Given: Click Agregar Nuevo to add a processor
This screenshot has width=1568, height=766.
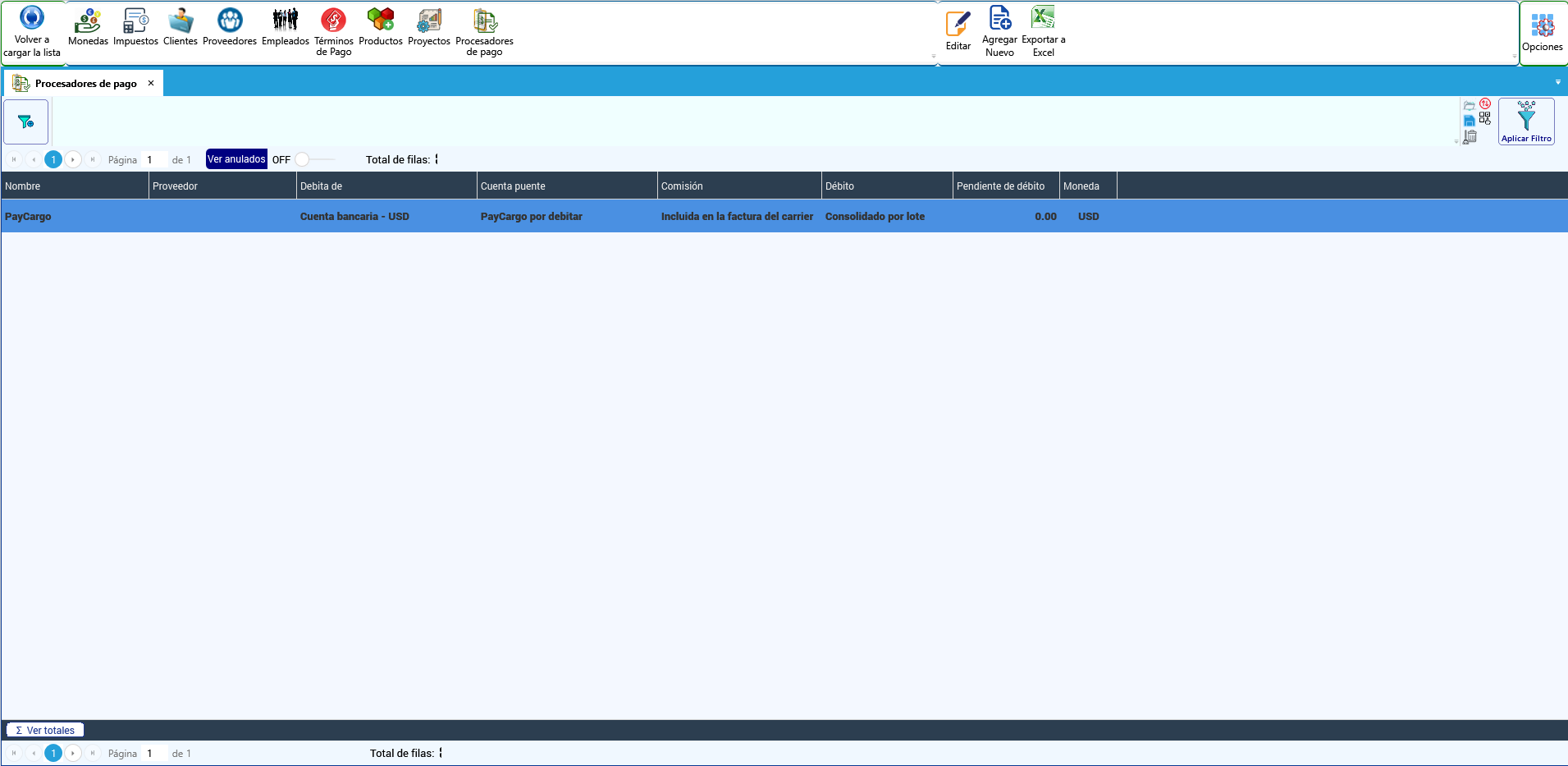Looking at the screenshot, I should 999,32.
